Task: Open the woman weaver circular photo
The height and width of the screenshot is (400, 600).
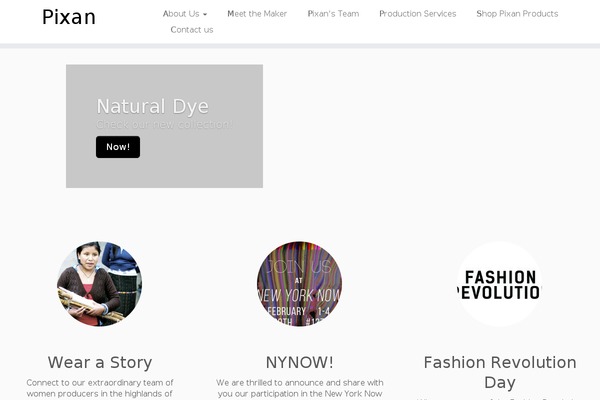Action: 99,284
